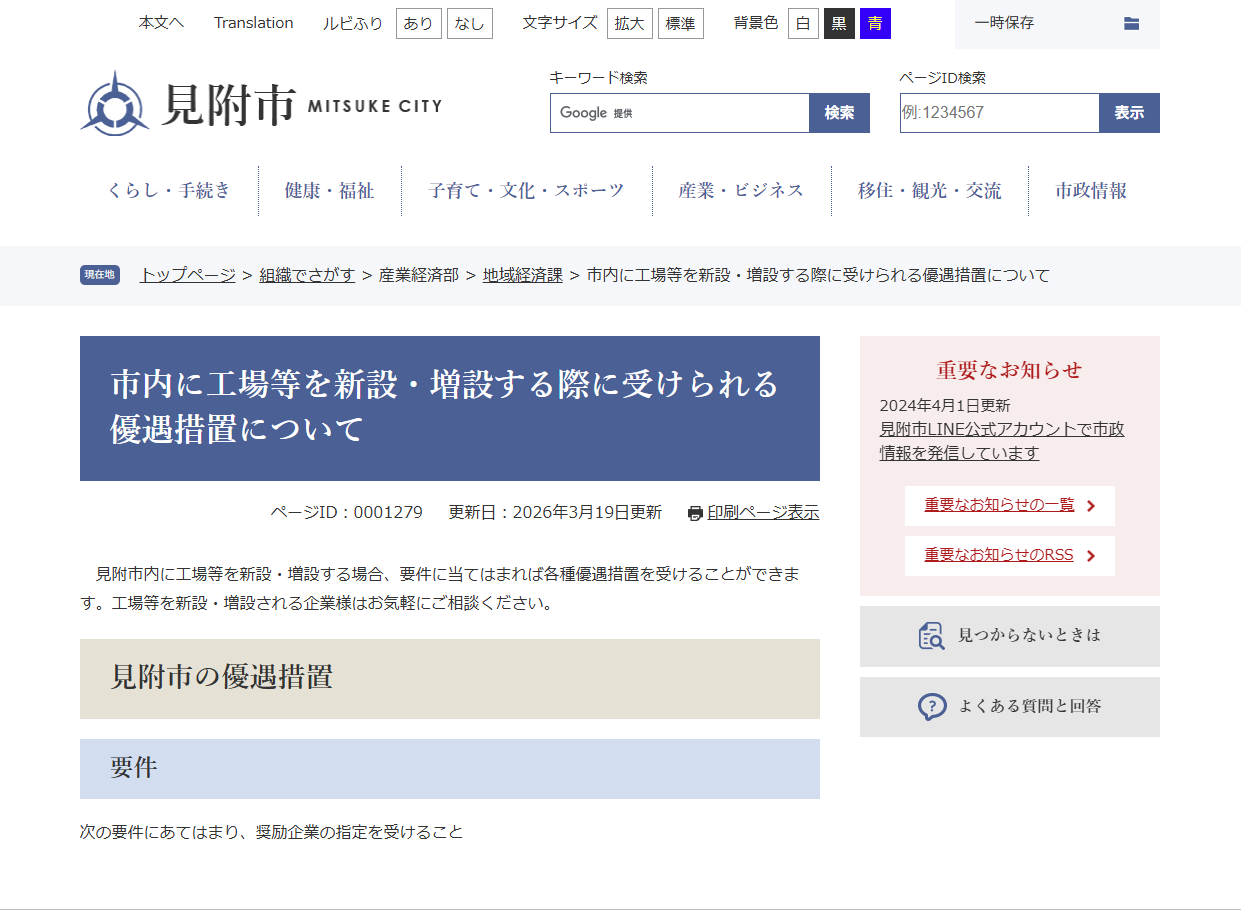Screen dimensions: 1241x910
Task: Click the Mitsuke City emblem logo
Action: tap(115, 103)
